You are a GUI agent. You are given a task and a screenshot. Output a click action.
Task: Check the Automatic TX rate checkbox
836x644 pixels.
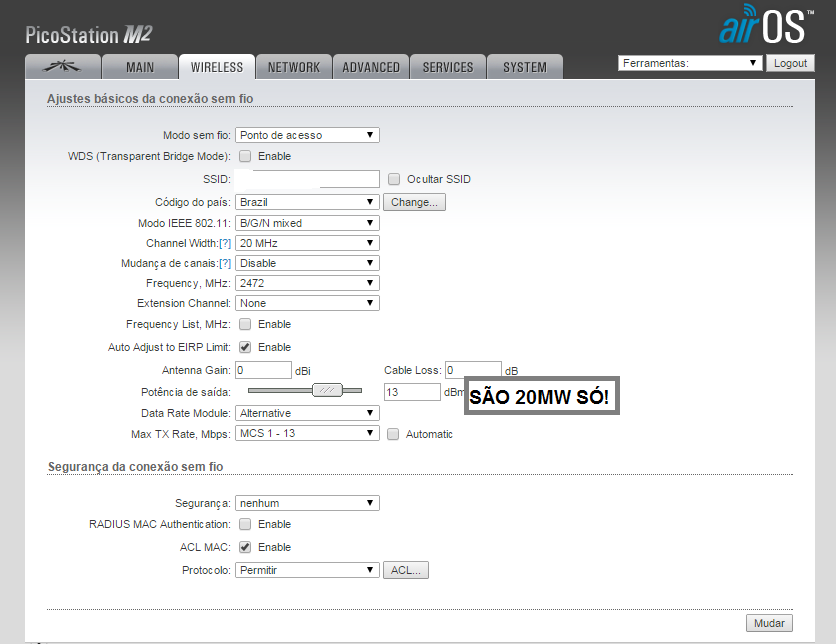click(393, 434)
